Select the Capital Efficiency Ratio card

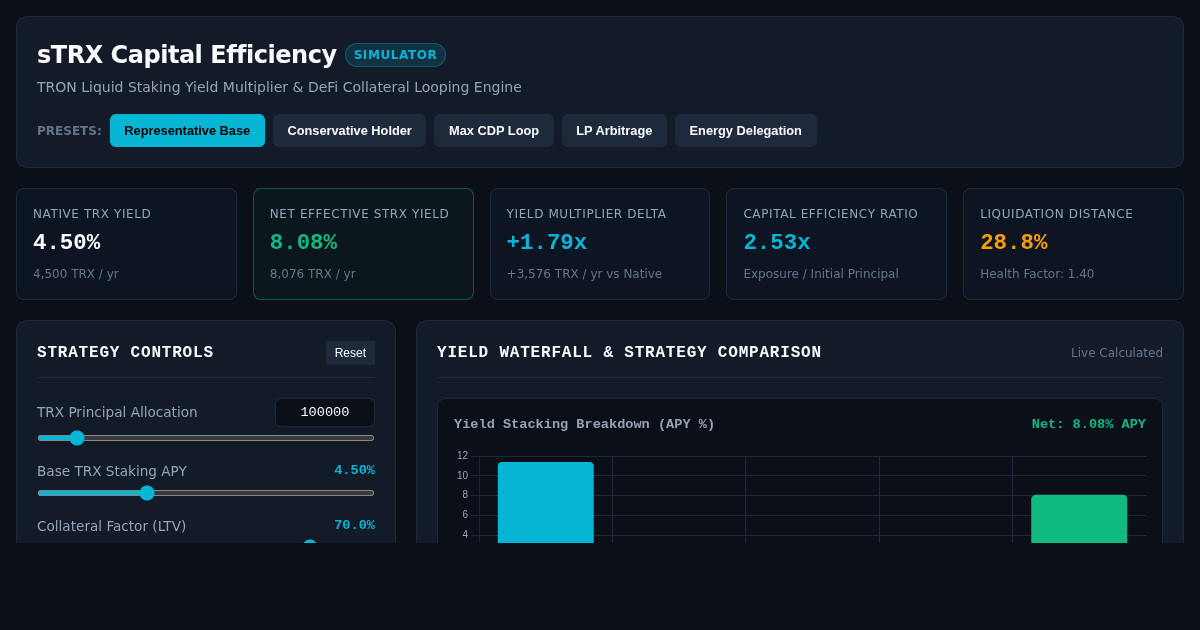837,244
